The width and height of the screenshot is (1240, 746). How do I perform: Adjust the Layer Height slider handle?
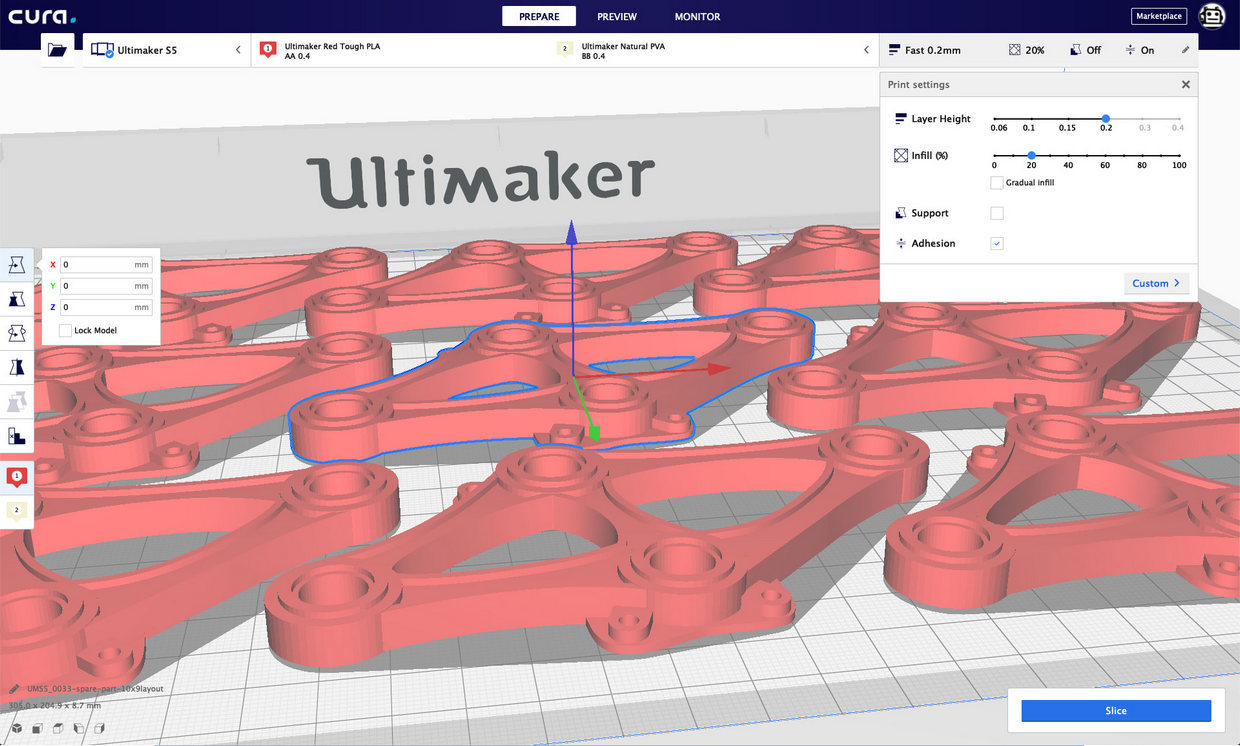pos(1106,118)
